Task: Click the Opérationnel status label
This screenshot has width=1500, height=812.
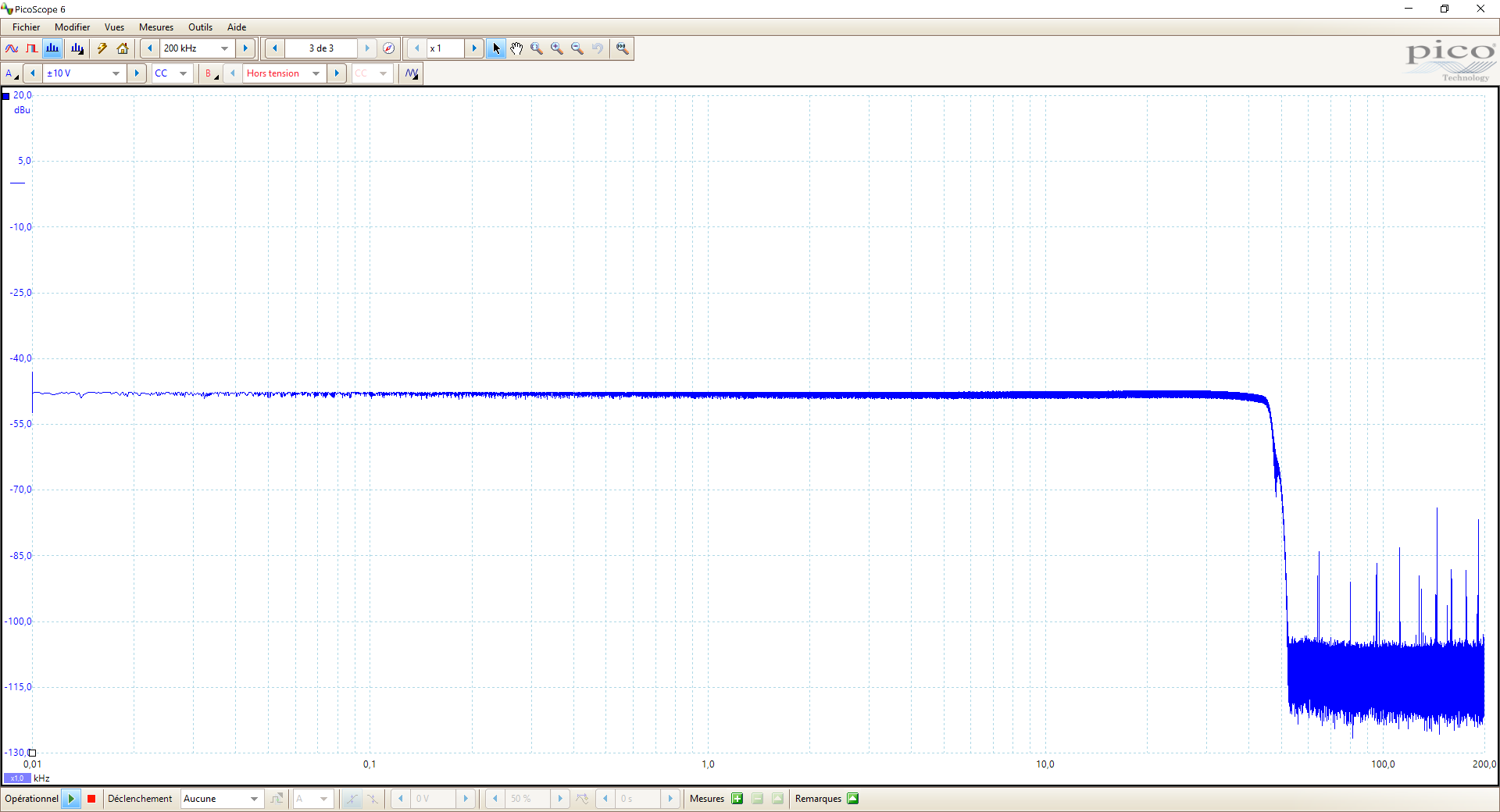Action: 31,799
